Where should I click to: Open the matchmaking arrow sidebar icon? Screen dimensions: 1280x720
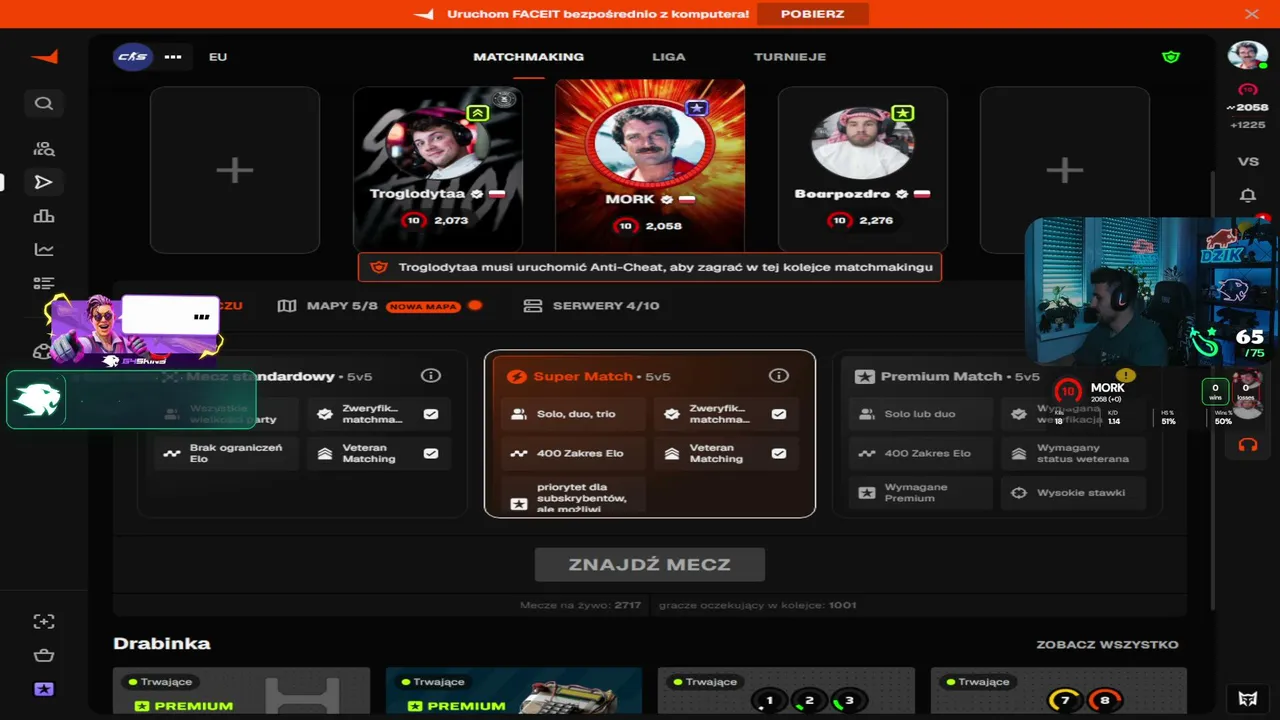(x=43, y=182)
